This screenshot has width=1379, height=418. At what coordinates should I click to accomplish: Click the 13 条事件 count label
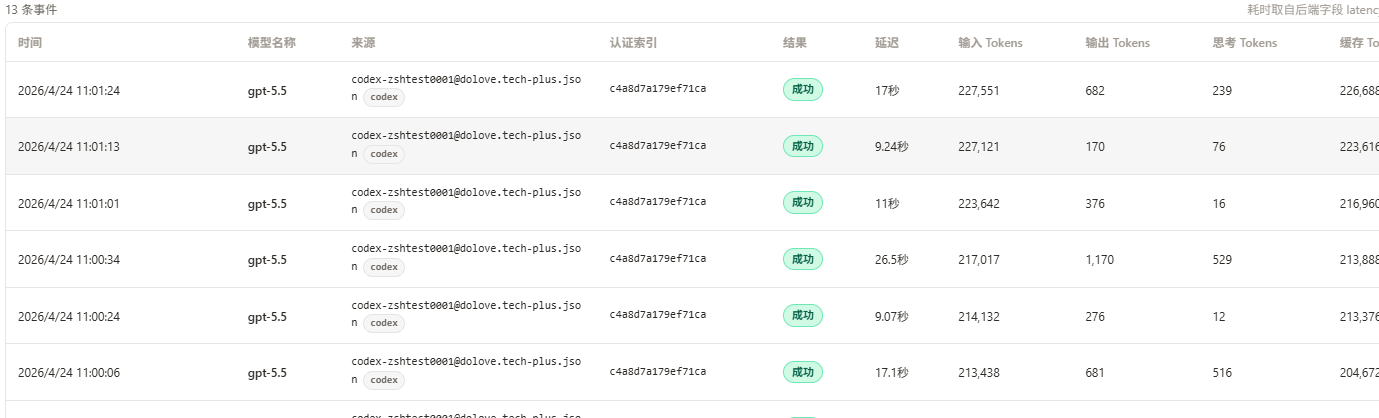coord(31,9)
